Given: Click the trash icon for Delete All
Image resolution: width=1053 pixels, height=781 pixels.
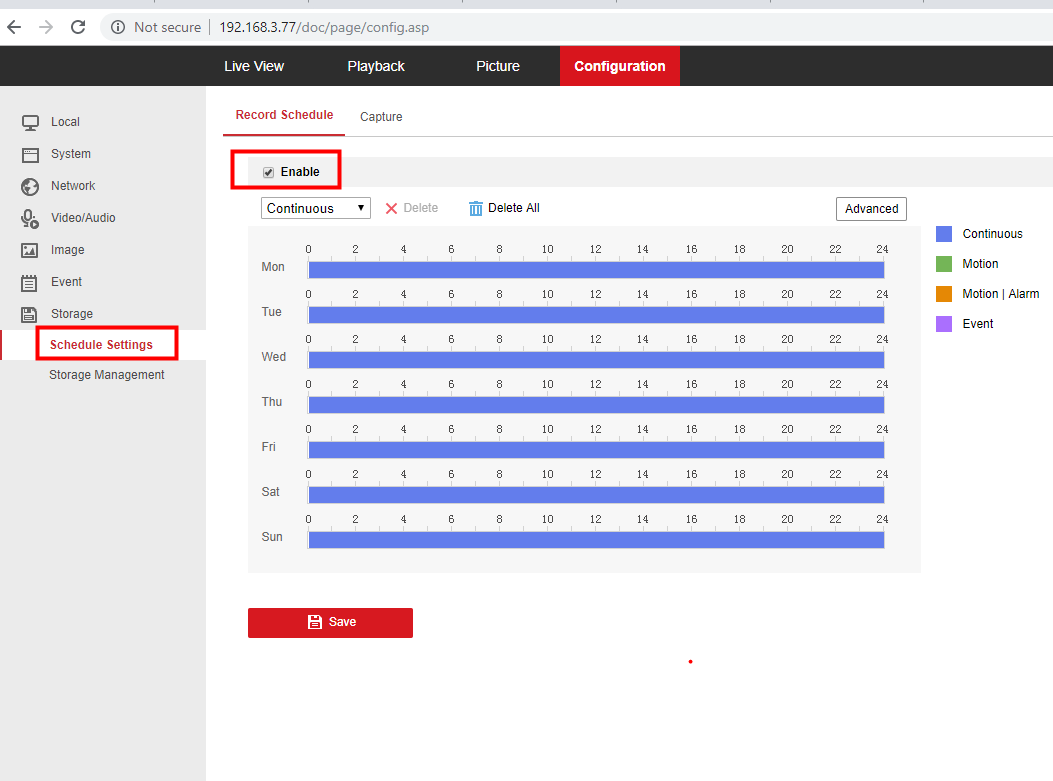Looking at the screenshot, I should click(476, 208).
